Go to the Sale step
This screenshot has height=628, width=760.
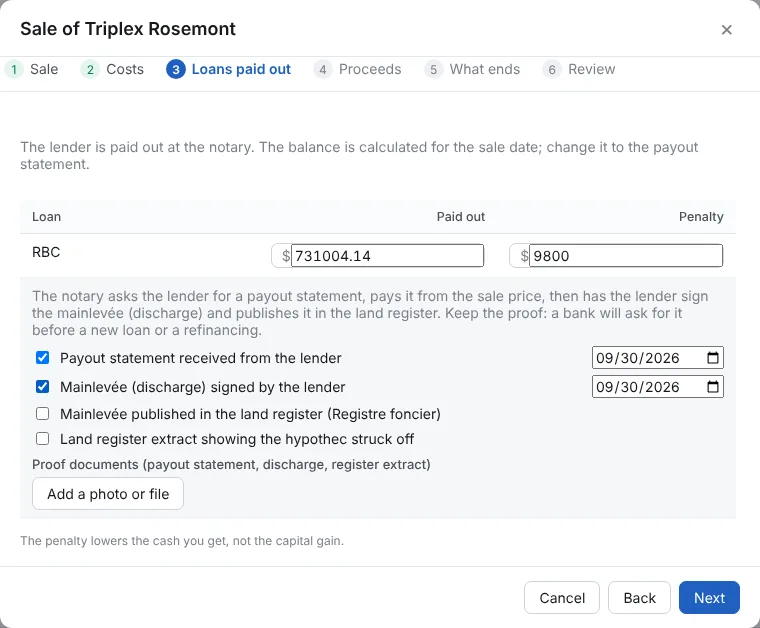click(x=32, y=69)
